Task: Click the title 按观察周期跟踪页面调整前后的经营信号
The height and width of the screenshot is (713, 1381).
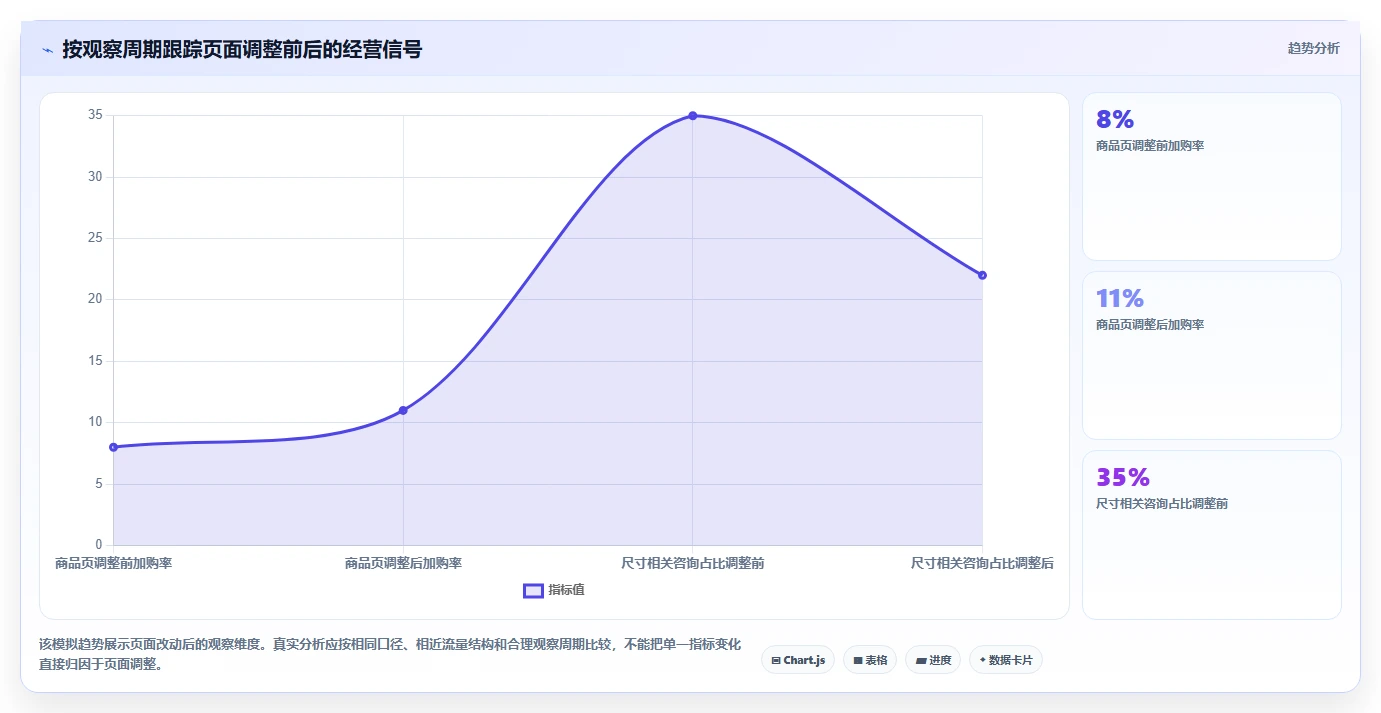Action: click(242, 49)
